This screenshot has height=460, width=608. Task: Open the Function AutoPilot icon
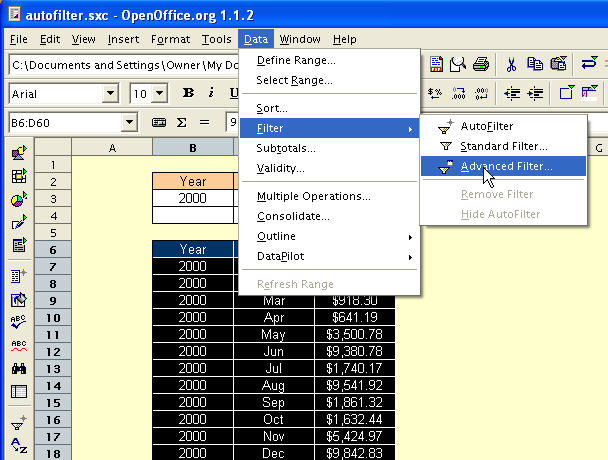159,123
